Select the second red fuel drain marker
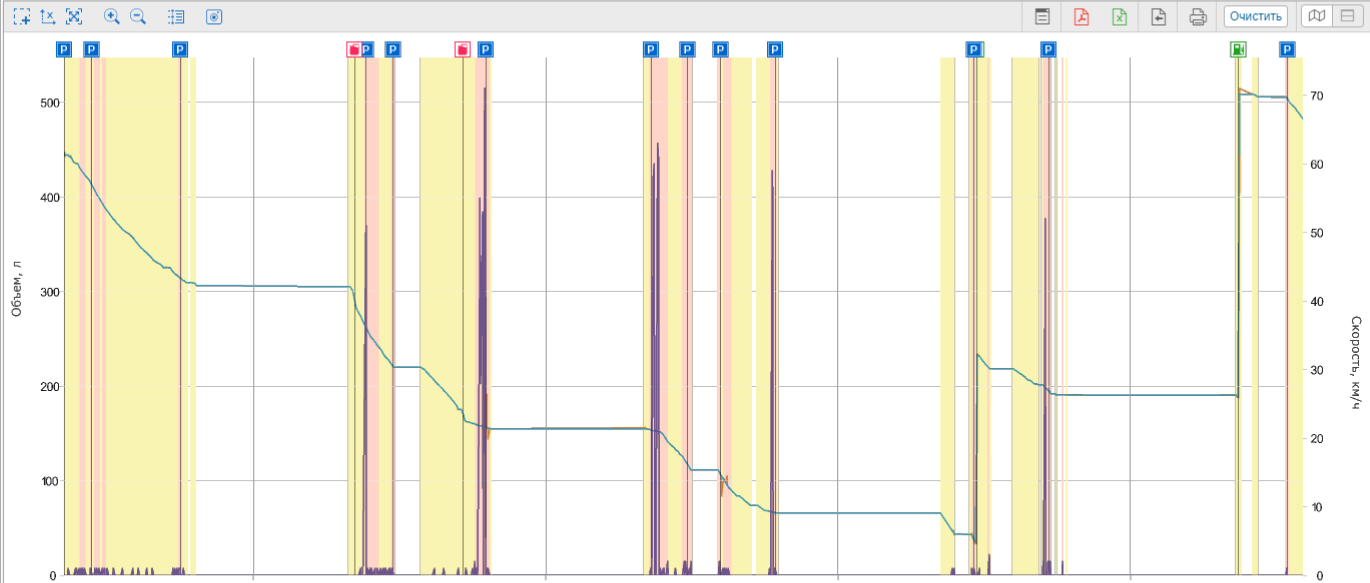1370x583 pixels. 462,49
